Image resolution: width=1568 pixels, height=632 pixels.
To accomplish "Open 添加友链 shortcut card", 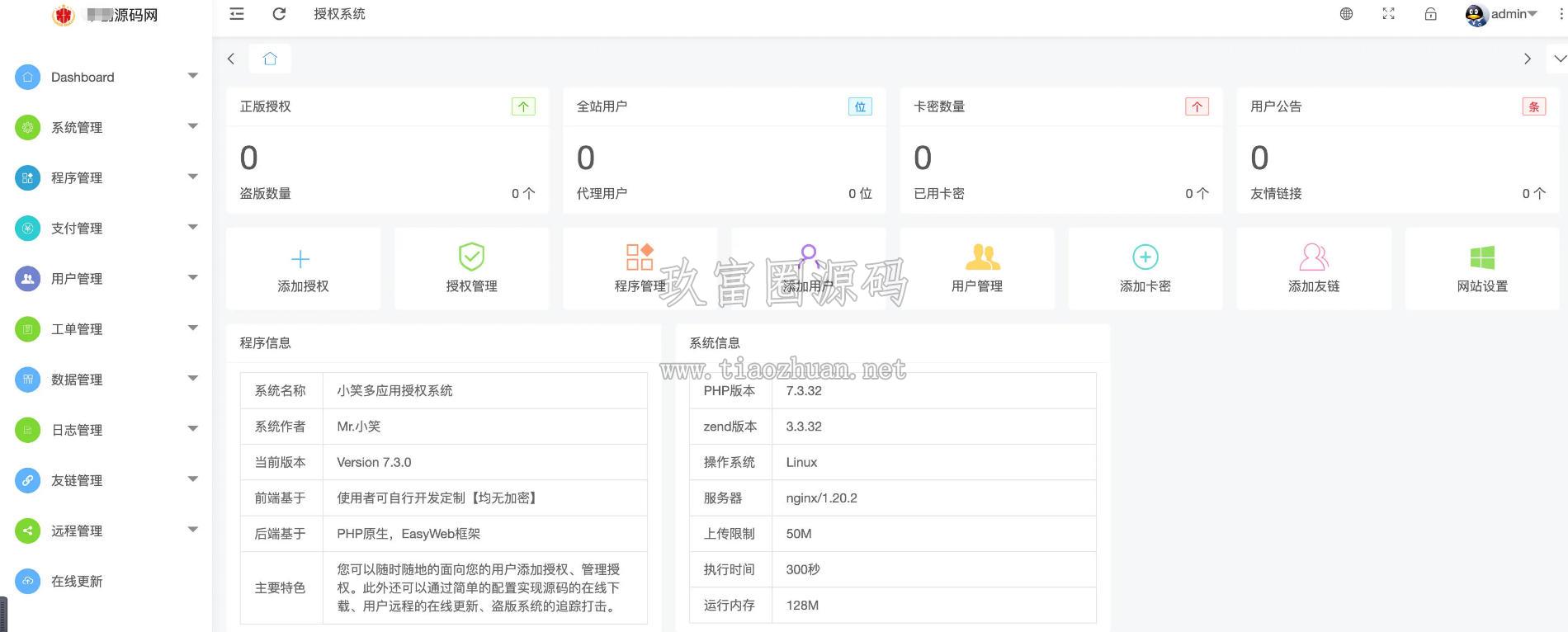I will pos(1313,269).
